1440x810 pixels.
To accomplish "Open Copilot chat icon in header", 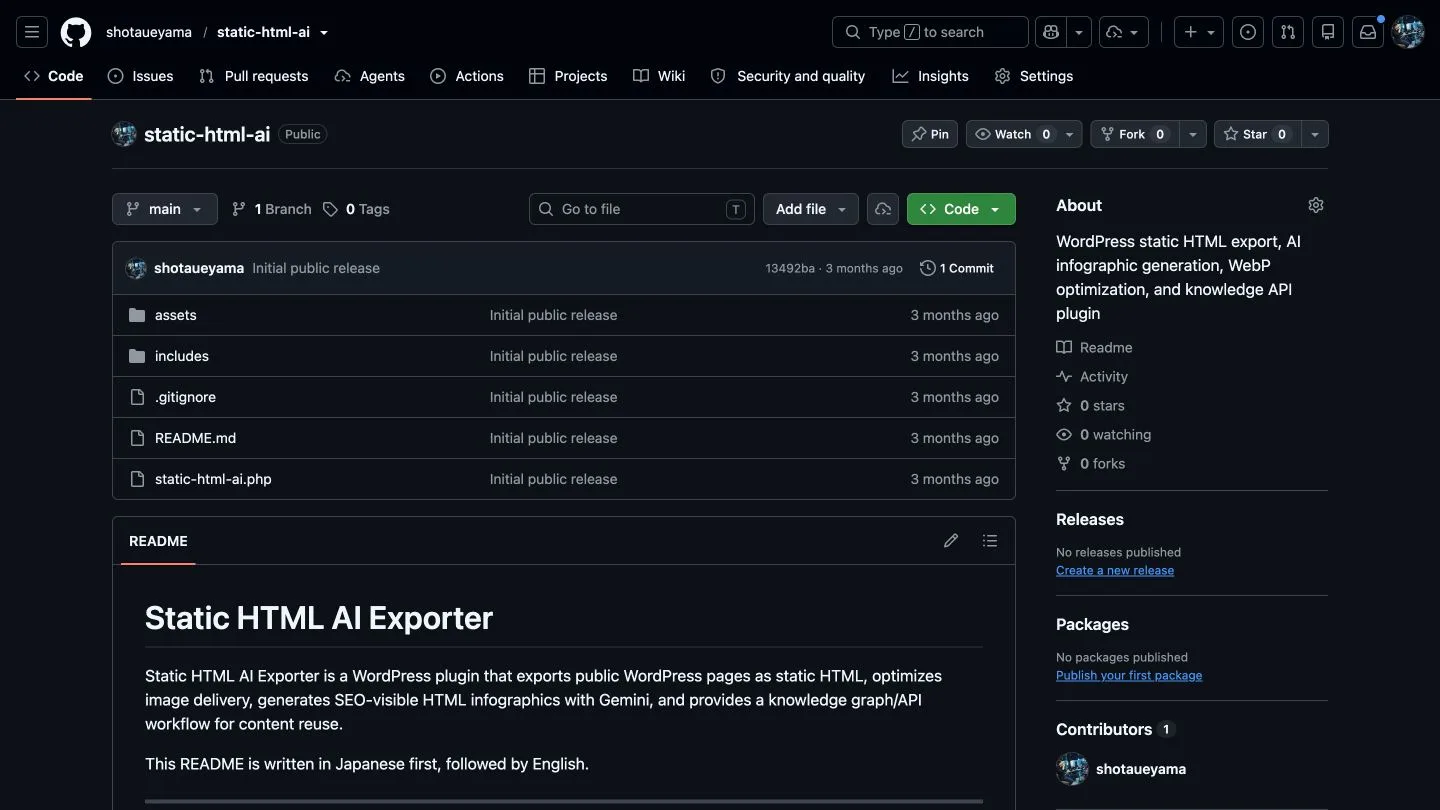I will pos(1050,32).
